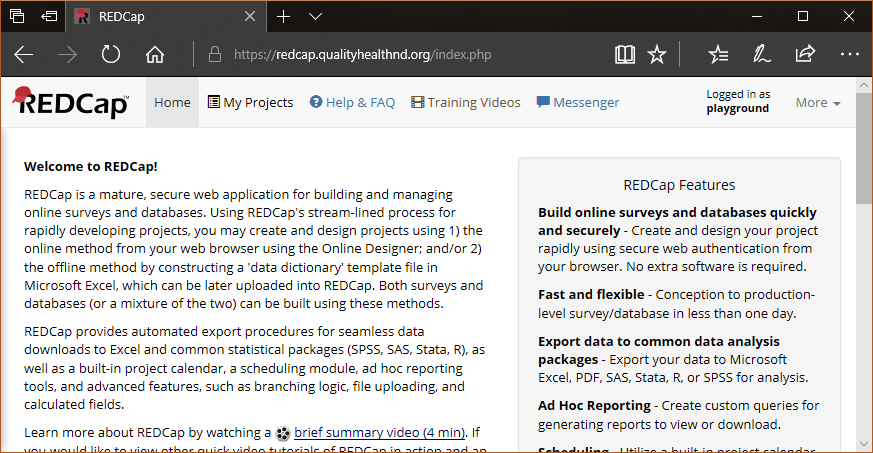
Task: Share this page icon
Action: coord(805,54)
